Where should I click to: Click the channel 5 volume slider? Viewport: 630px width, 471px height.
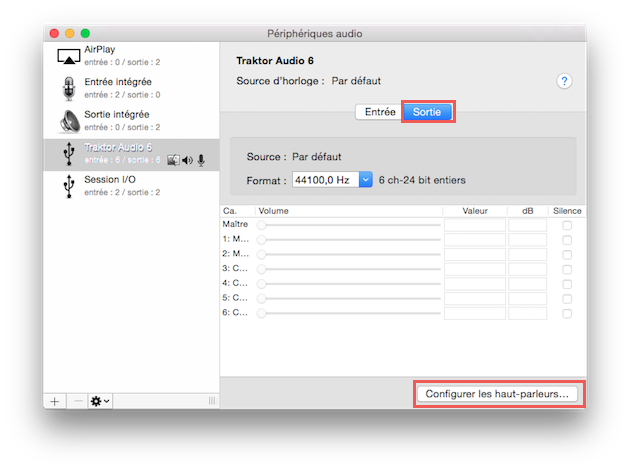pos(349,299)
